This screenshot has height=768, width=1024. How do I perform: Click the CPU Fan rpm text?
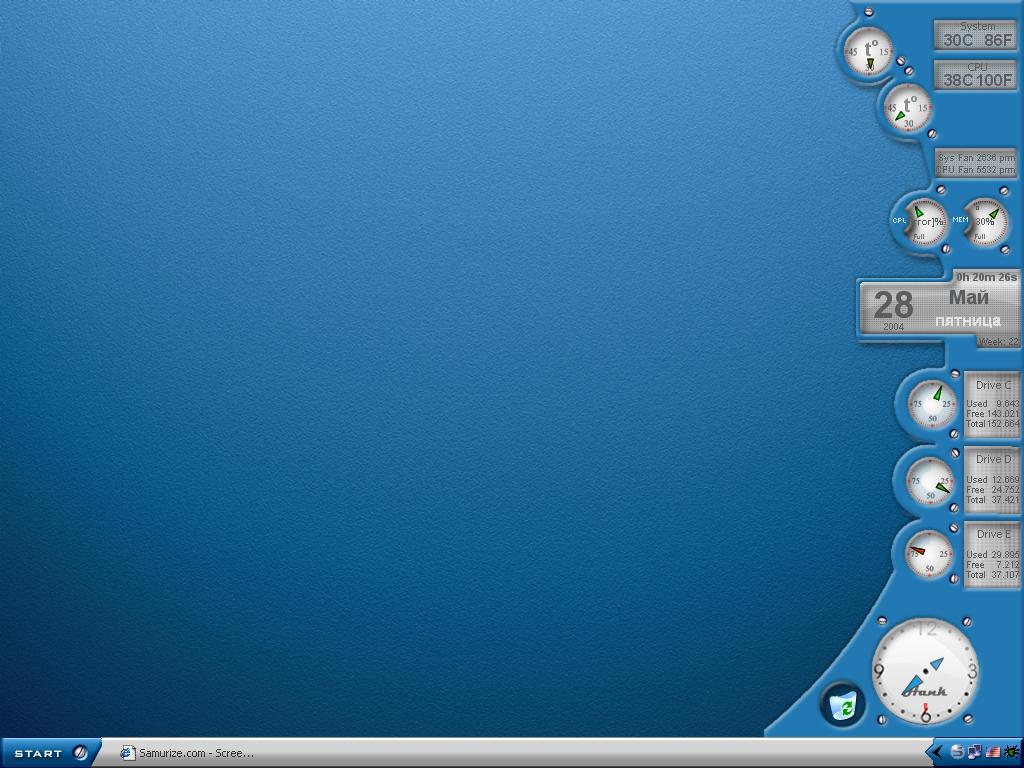click(975, 170)
